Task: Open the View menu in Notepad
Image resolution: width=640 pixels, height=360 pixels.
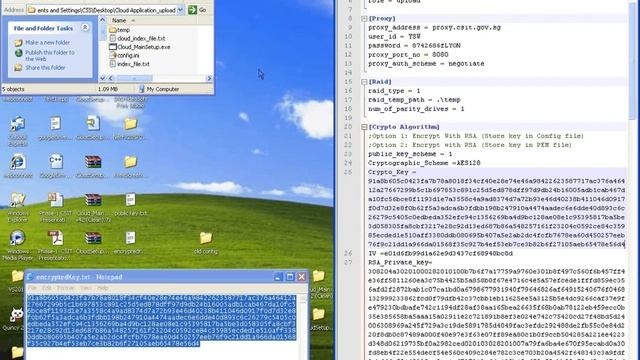Action: tap(86, 288)
